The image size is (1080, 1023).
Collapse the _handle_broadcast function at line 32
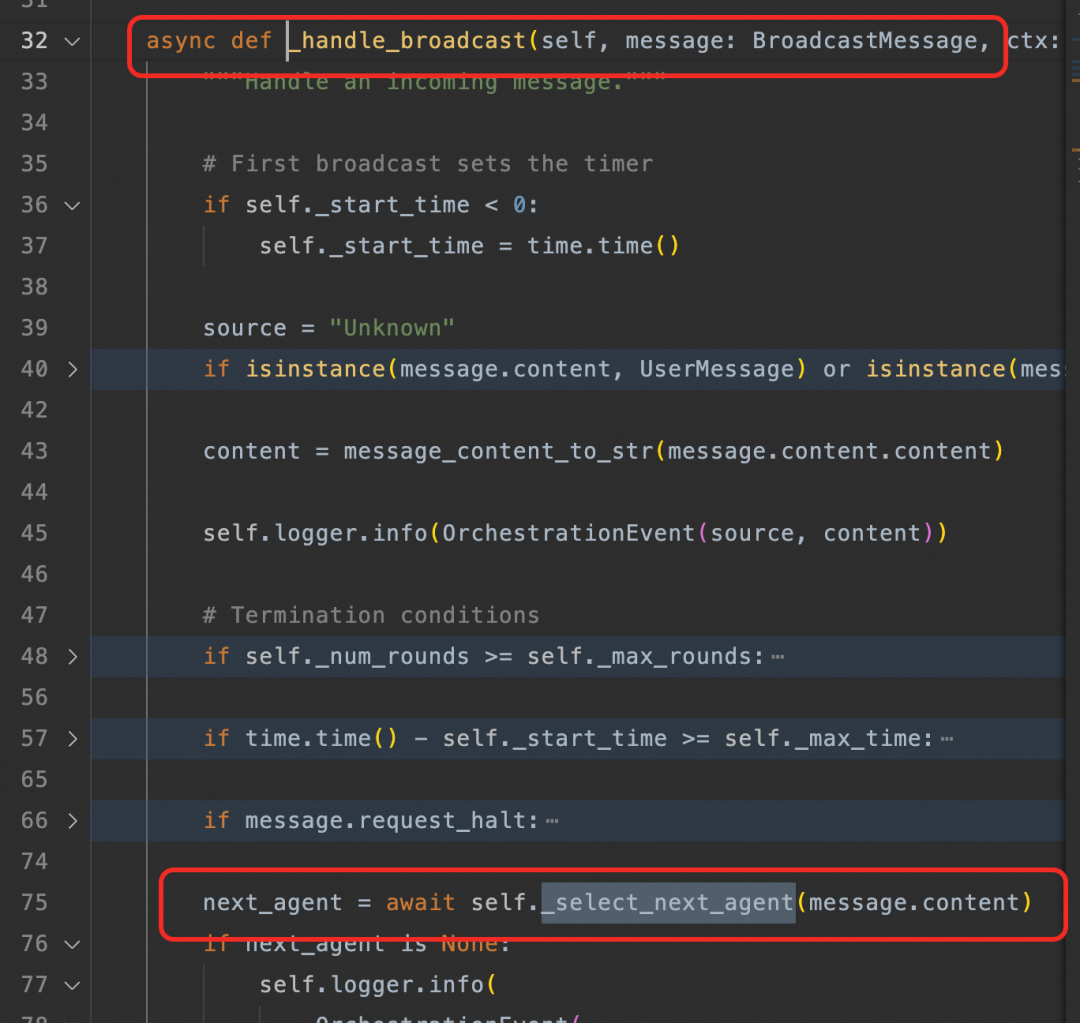point(72,41)
